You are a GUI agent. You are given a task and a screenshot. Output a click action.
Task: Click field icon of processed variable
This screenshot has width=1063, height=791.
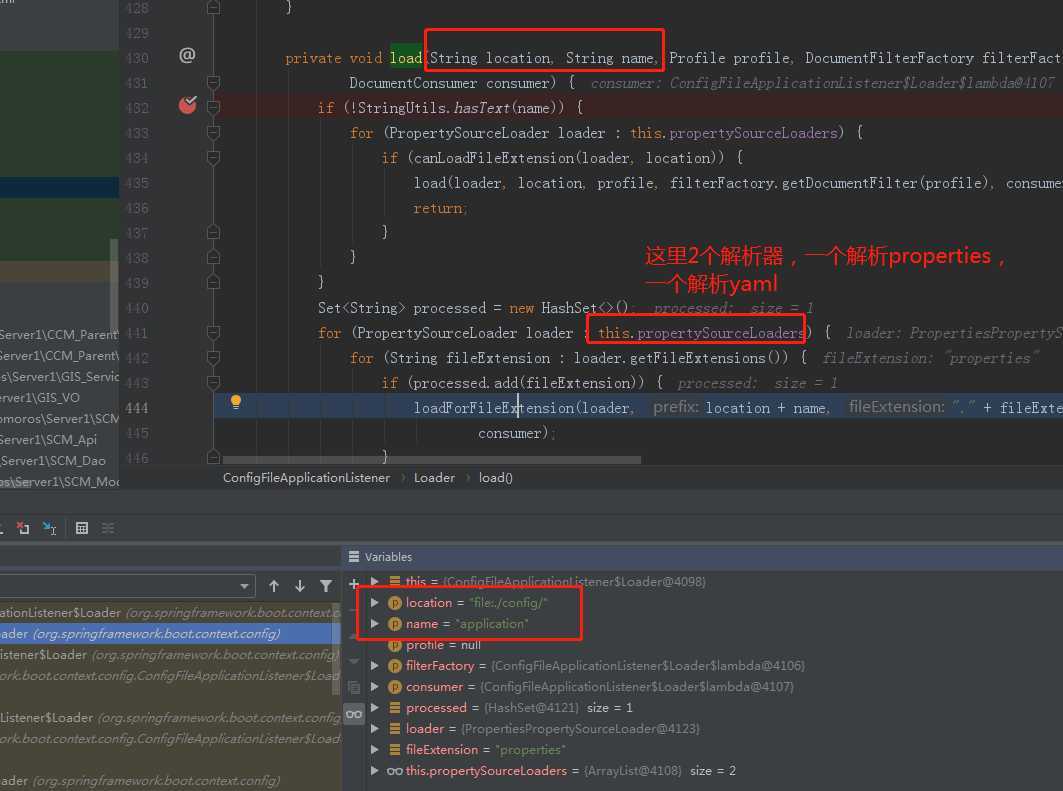click(395, 708)
